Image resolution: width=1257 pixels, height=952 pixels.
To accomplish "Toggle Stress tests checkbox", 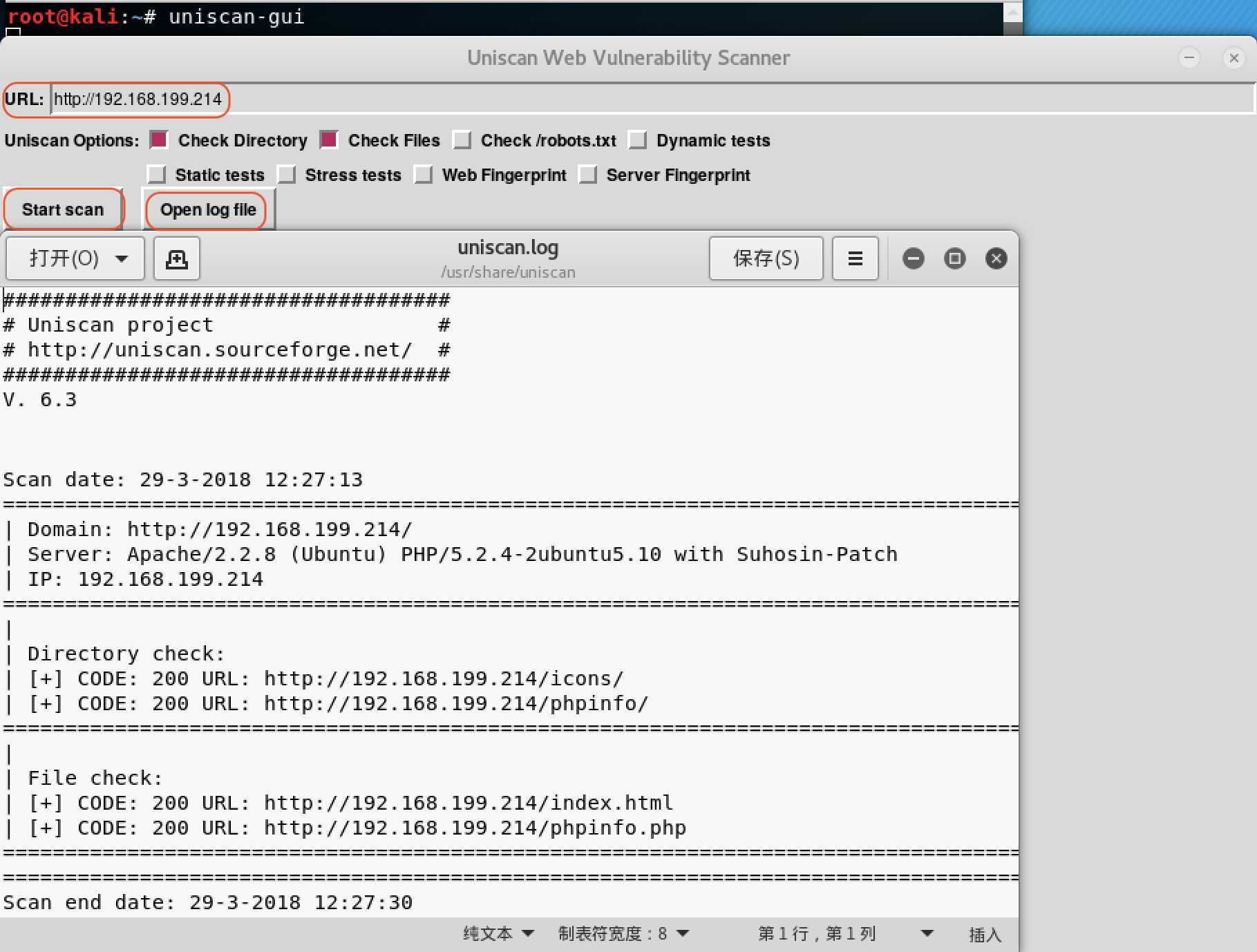I will [x=286, y=175].
